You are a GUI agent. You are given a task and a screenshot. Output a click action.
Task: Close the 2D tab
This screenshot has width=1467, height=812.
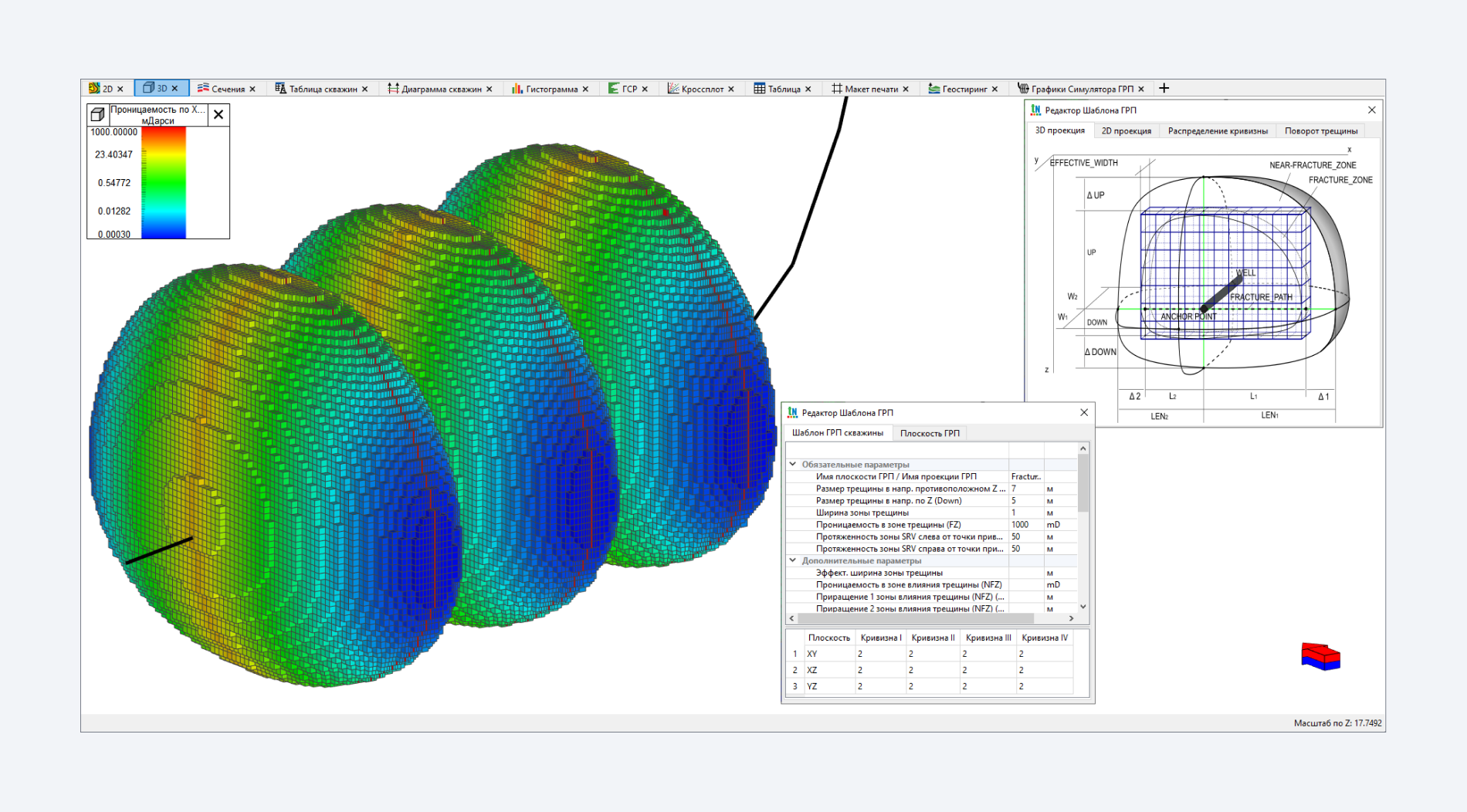click(120, 89)
